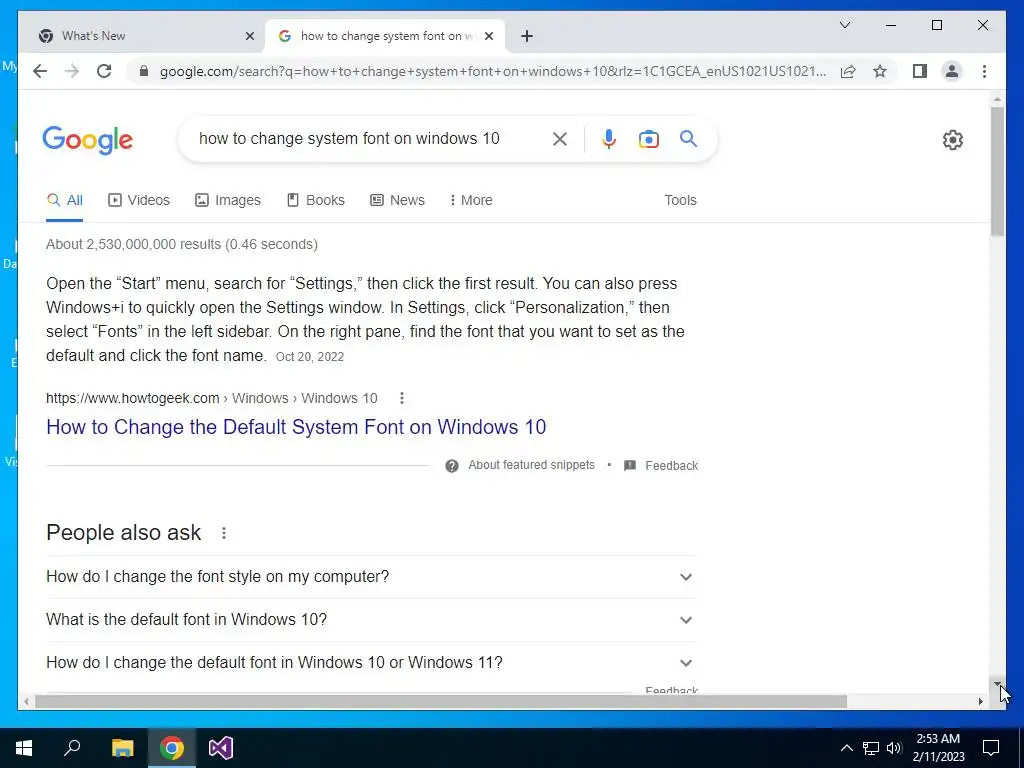
Task: Open the Windows notification center
Action: tap(991, 748)
